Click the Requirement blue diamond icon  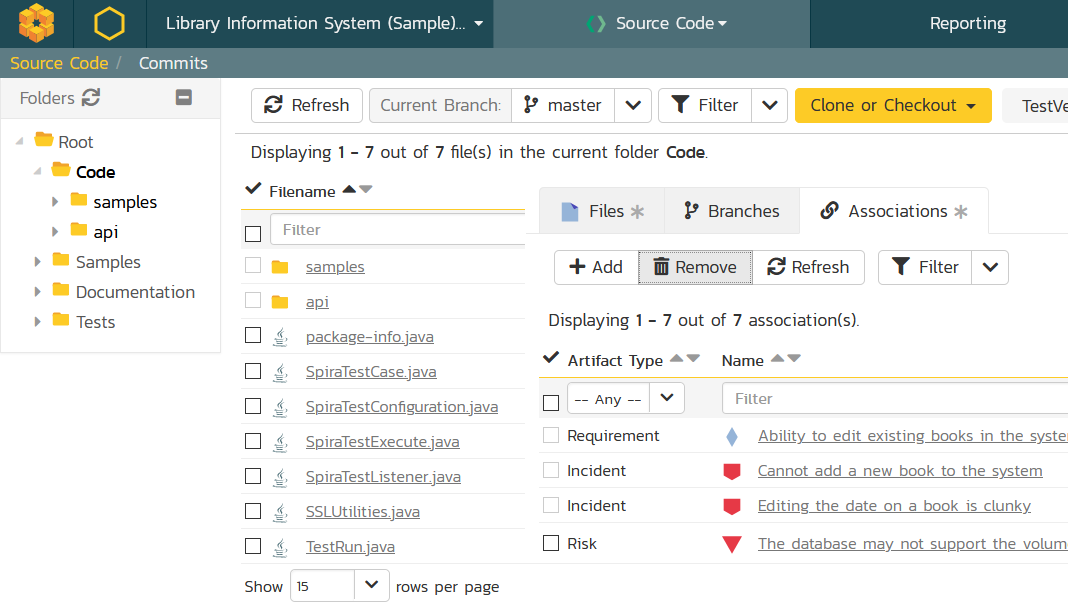pyautogui.click(x=732, y=436)
